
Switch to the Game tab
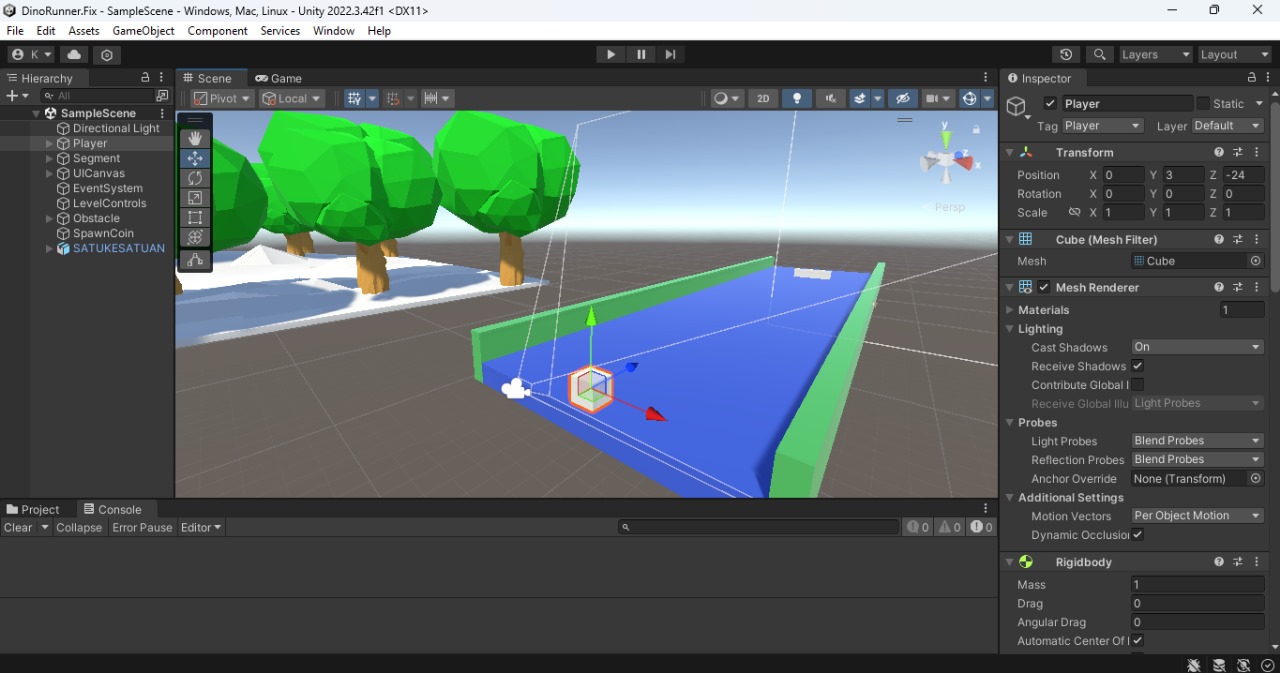point(278,78)
